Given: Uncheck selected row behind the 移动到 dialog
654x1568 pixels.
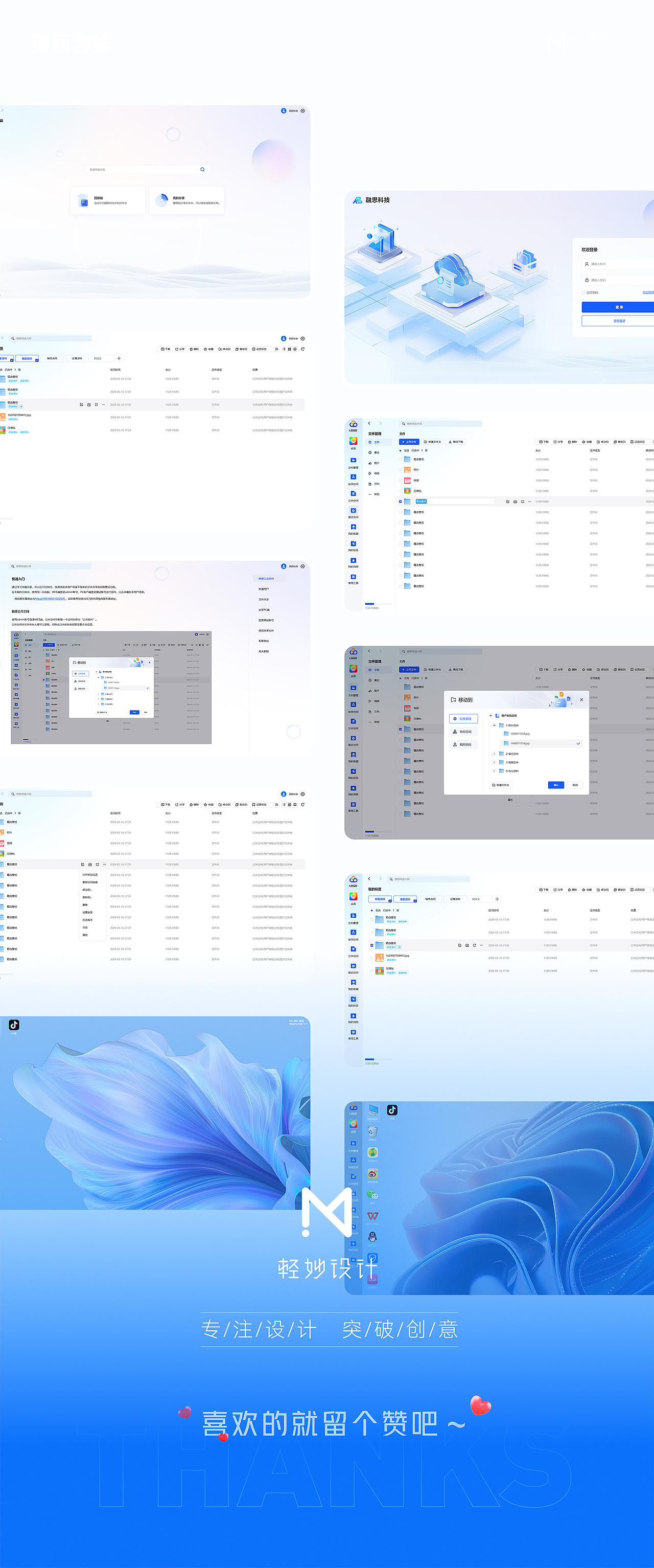Looking at the screenshot, I should (x=400, y=729).
